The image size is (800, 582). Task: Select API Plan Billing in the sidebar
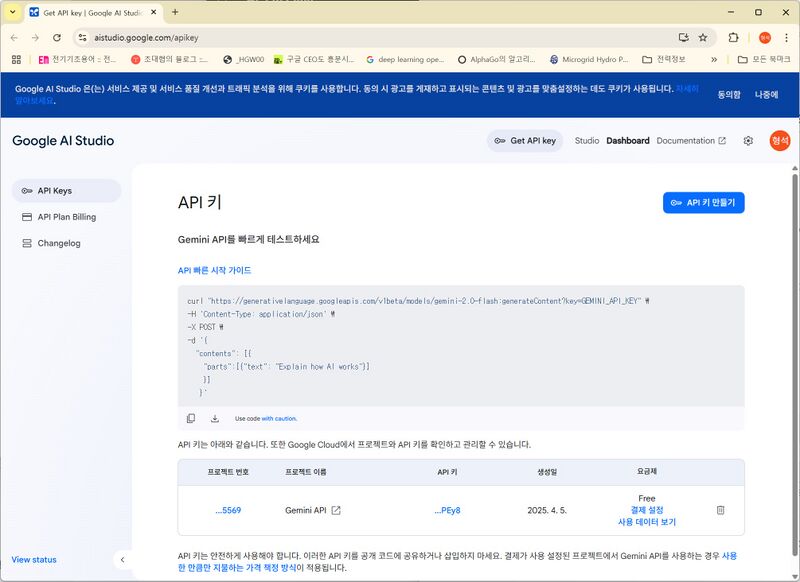click(67, 217)
